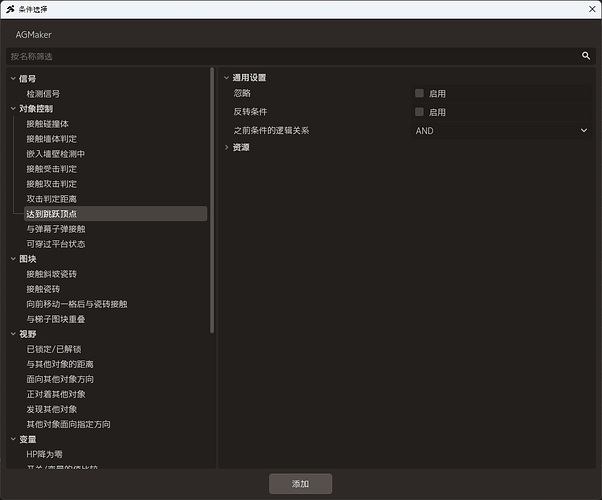Click the AGMaker header text

(33, 35)
